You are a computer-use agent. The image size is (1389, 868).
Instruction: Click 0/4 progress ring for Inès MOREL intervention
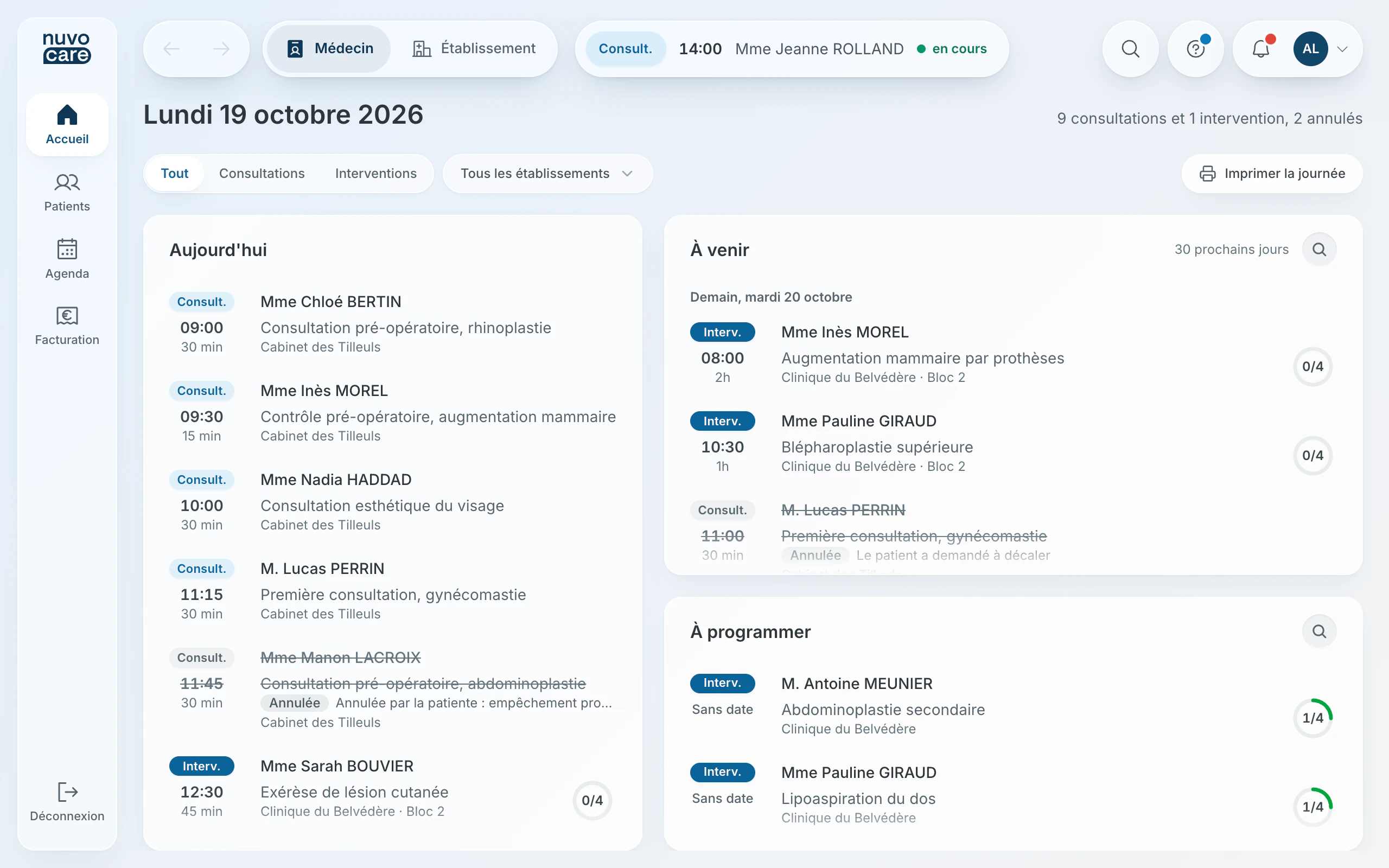1312,366
